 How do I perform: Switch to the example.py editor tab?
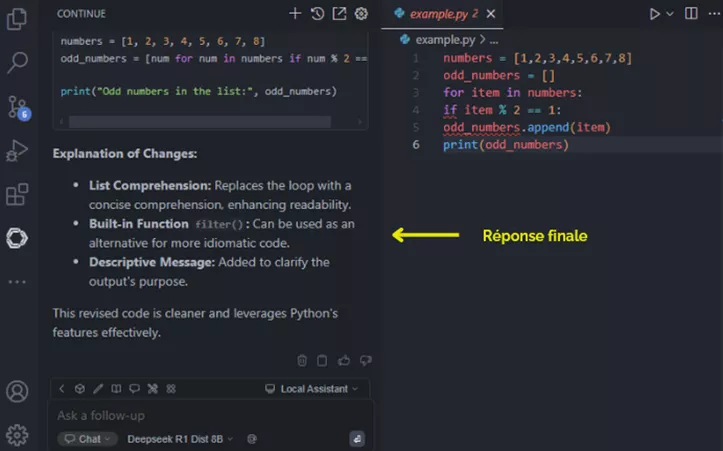point(440,14)
